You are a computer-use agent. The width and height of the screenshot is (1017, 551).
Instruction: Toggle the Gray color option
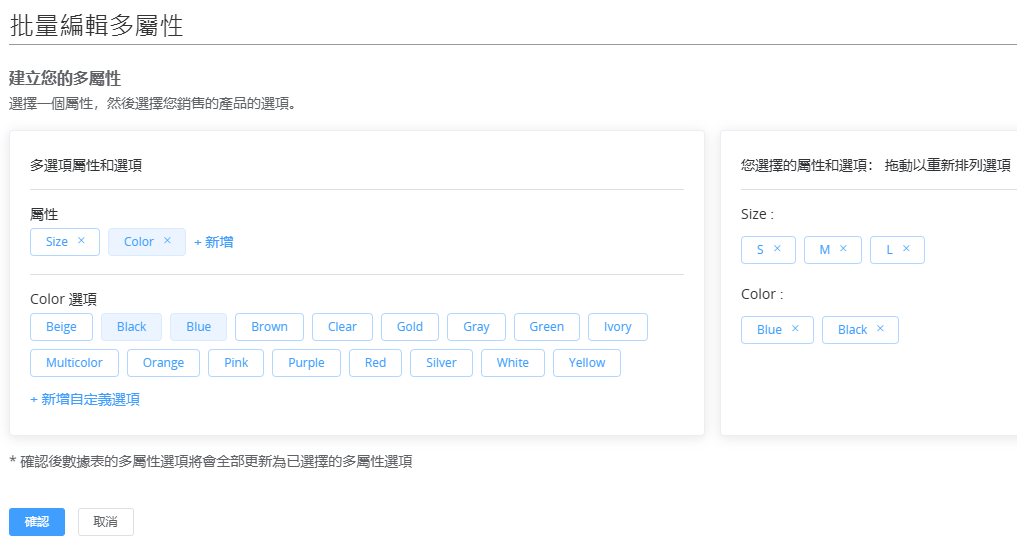(476, 327)
